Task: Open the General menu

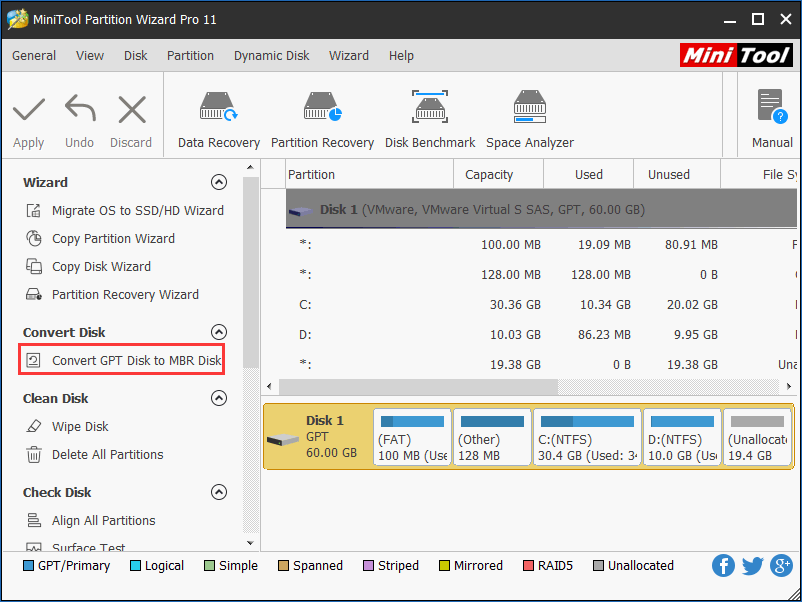Action: tap(34, 55)
